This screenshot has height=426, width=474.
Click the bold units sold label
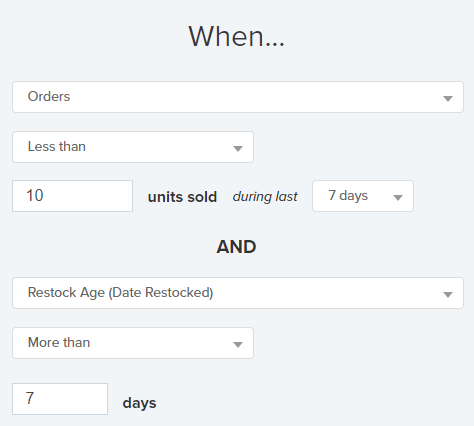(182, 197)
